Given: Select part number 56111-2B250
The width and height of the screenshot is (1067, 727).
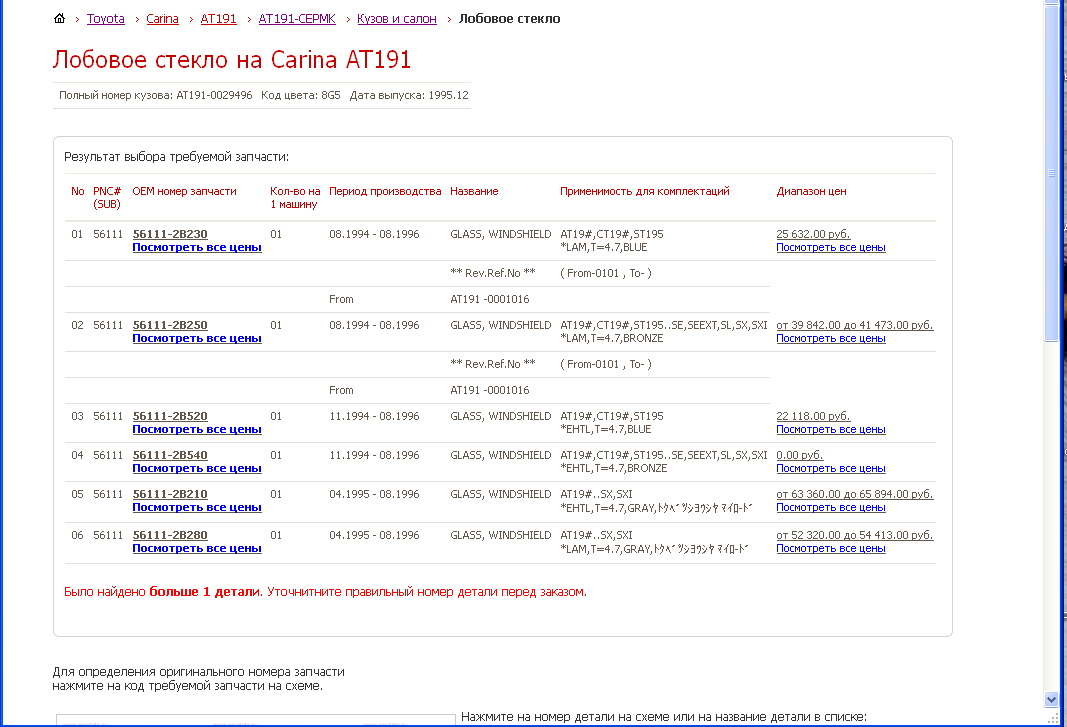Looking at the screenshot, I should tap(170, 325).
